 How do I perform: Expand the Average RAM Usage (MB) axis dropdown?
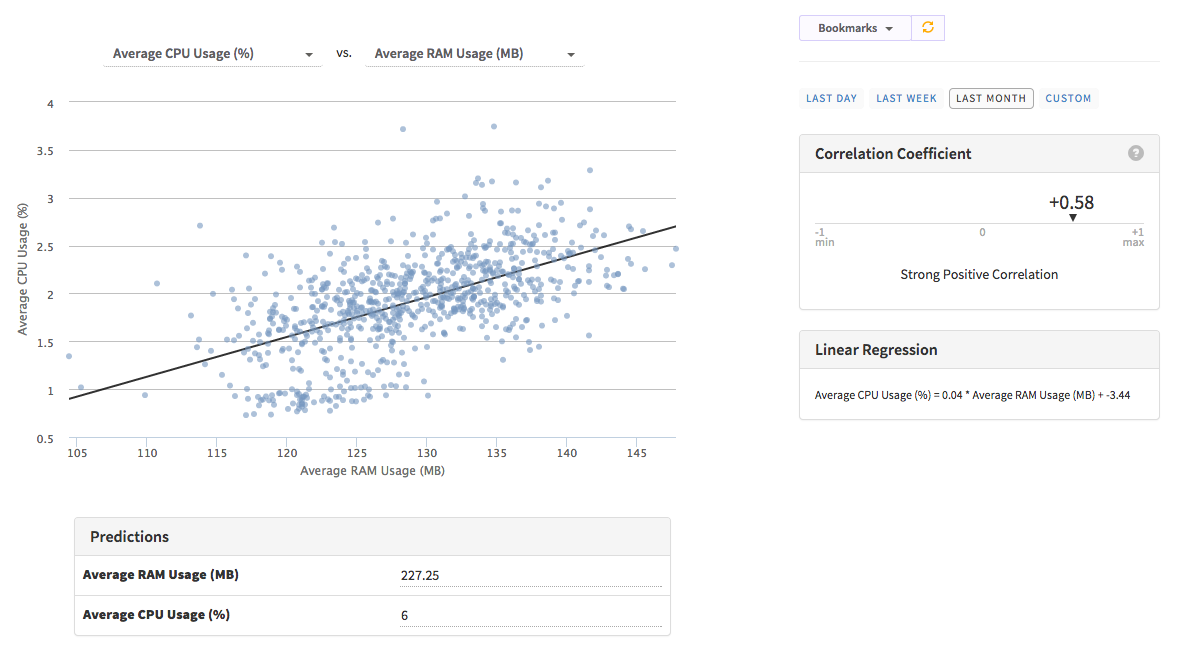coord(474,54)
